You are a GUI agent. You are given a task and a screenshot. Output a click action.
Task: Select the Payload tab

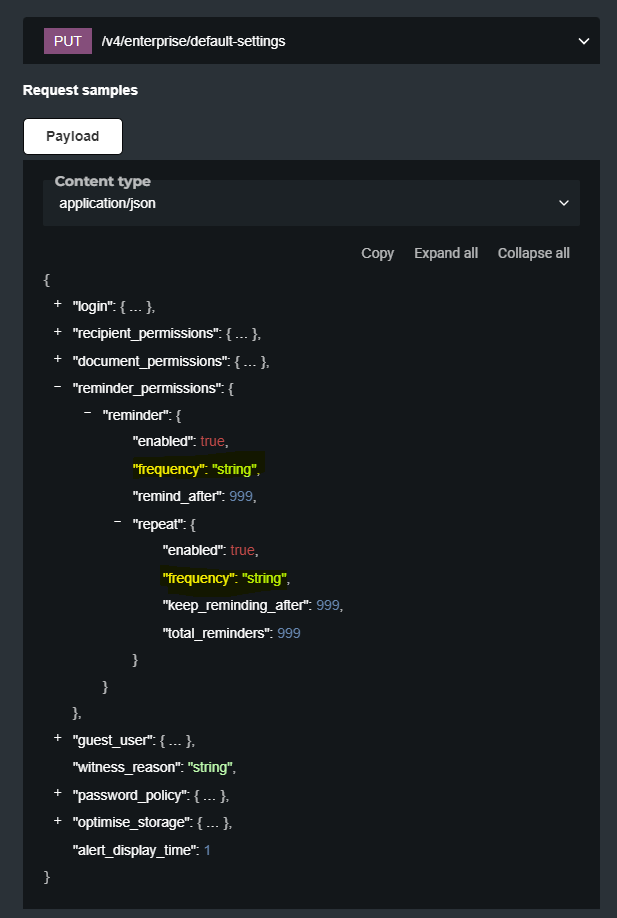tap(73, 136)
